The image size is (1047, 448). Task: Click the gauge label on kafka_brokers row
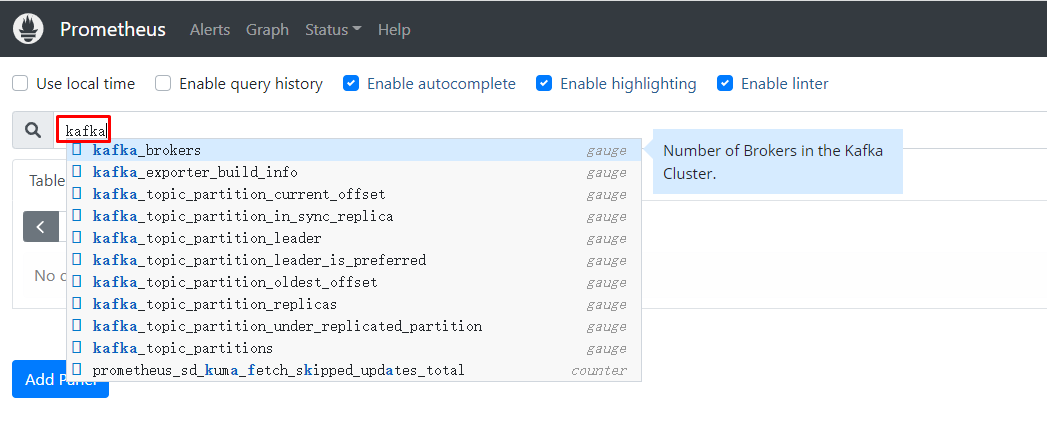pyautogui.click(x=606, y=151)
